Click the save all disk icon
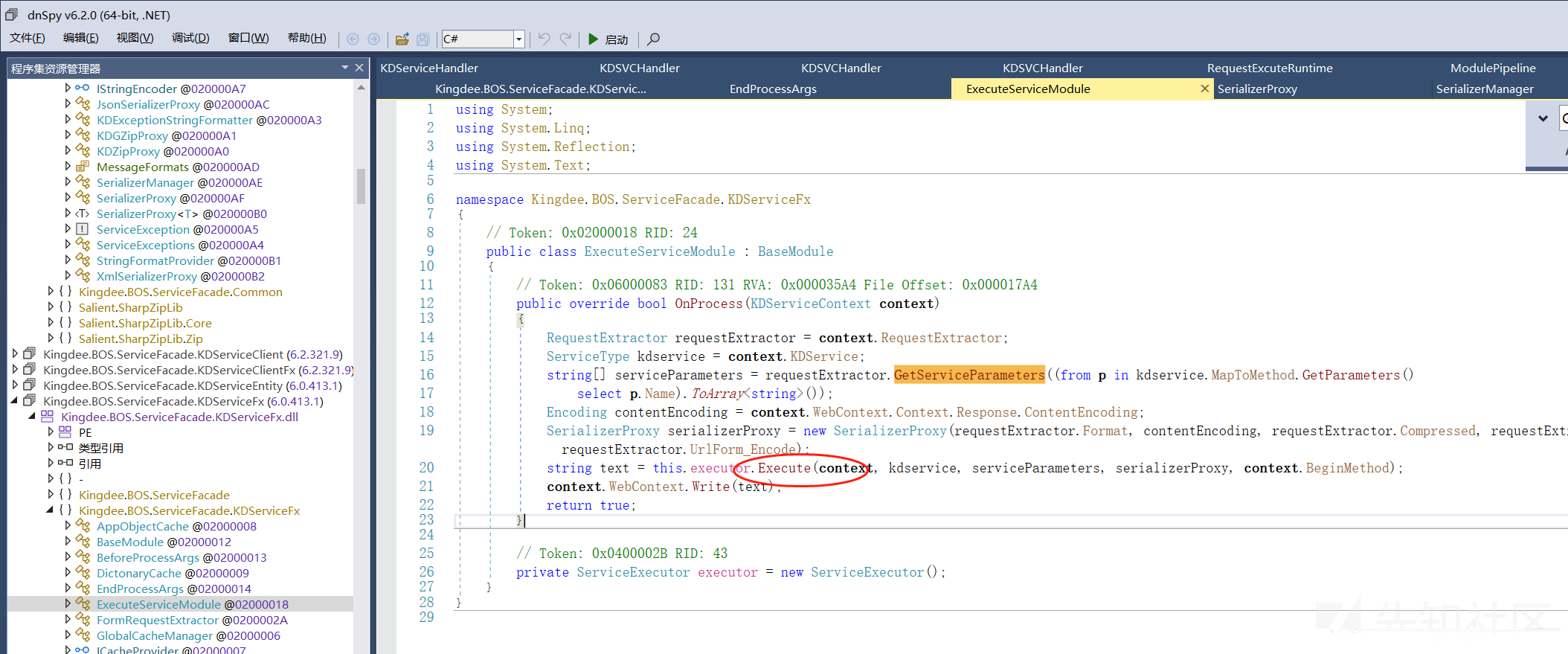The height and width of the screenshot is (654, 1568). [423, 39]
